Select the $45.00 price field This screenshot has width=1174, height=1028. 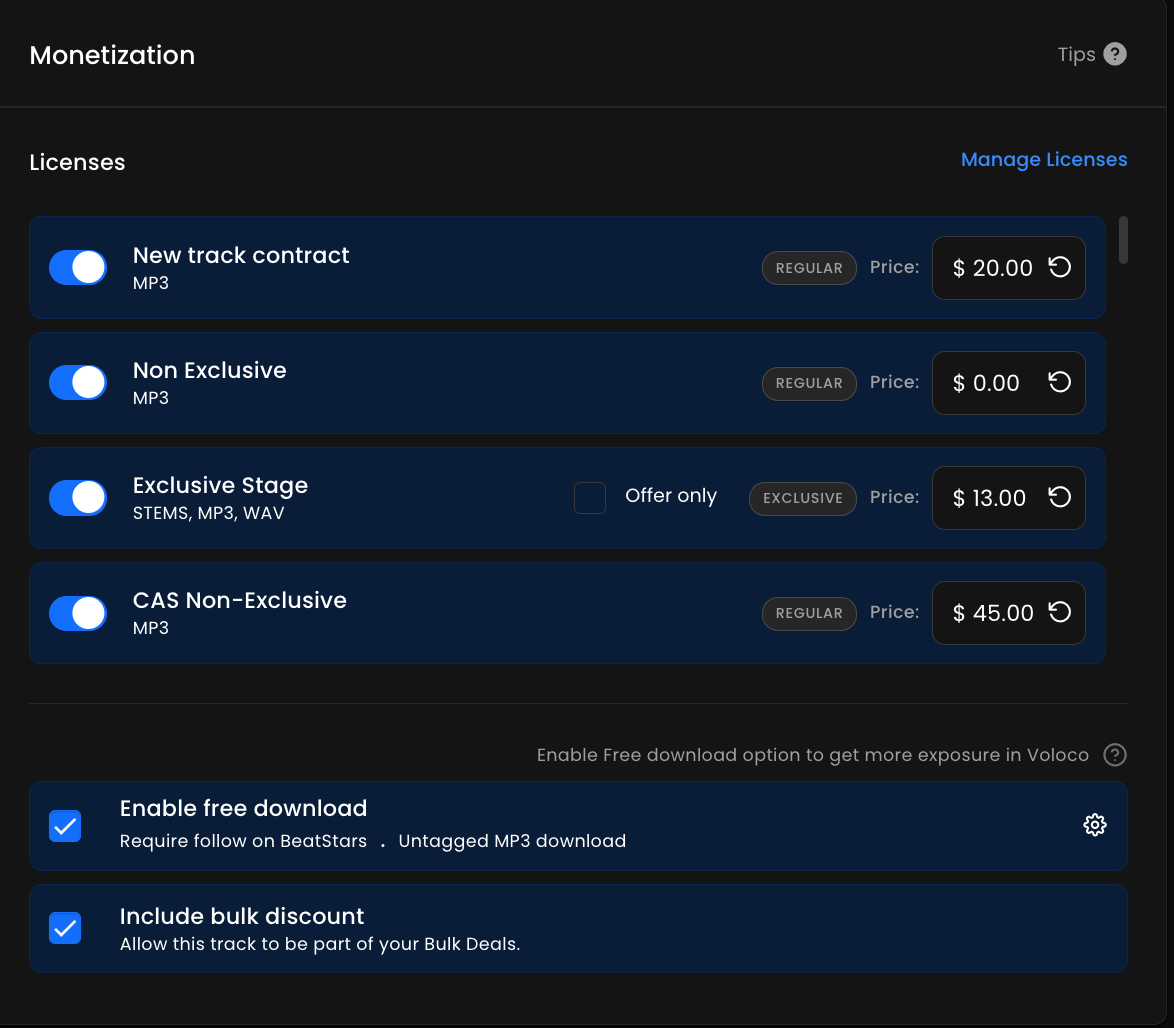pos(992,613)
